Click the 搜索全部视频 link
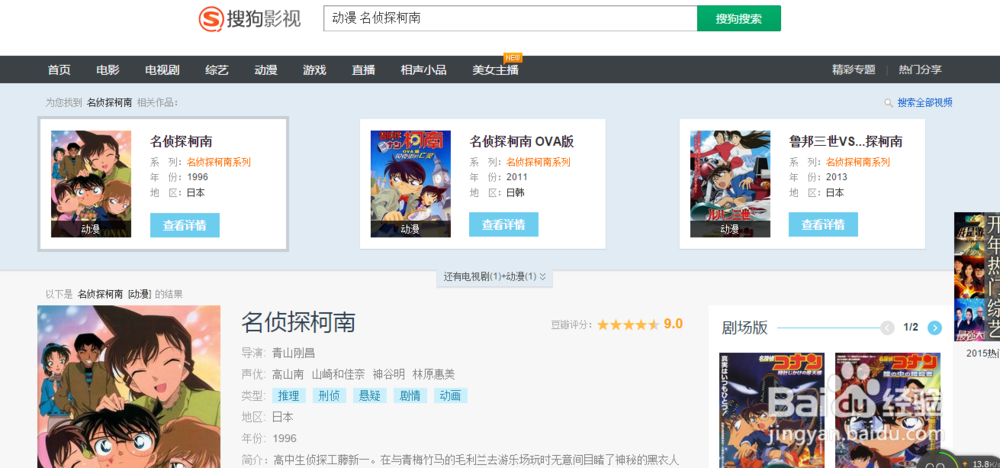This screenshot has height=468, width=1000. 925,103
